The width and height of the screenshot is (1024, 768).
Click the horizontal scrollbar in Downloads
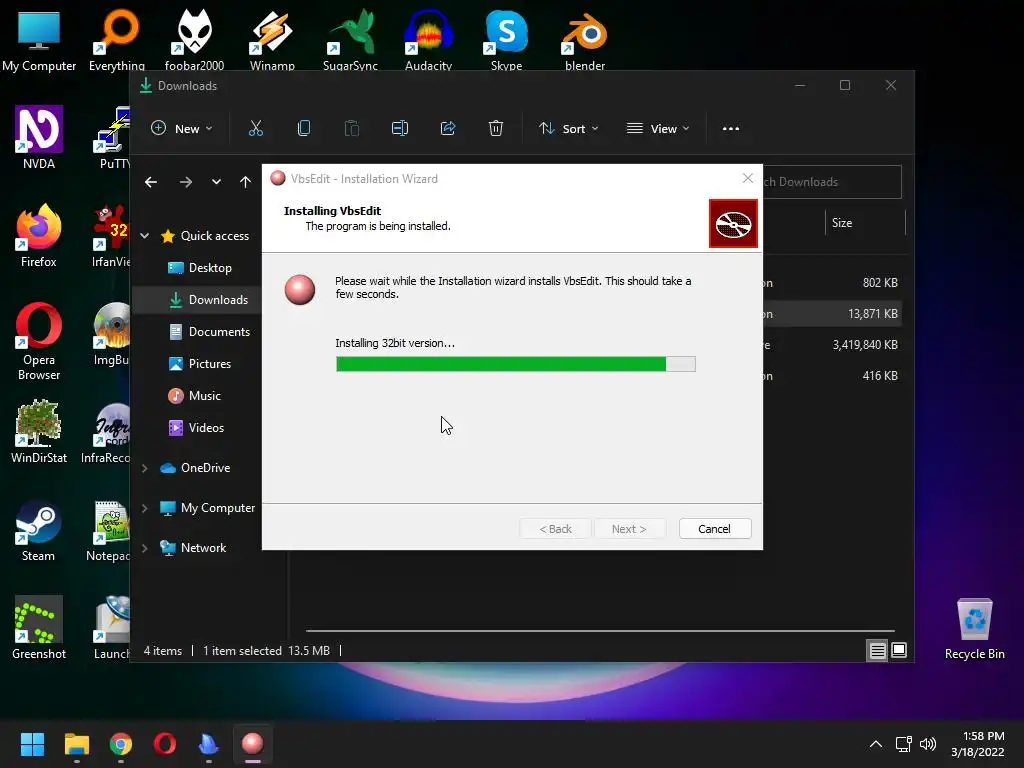click(600, 631)
